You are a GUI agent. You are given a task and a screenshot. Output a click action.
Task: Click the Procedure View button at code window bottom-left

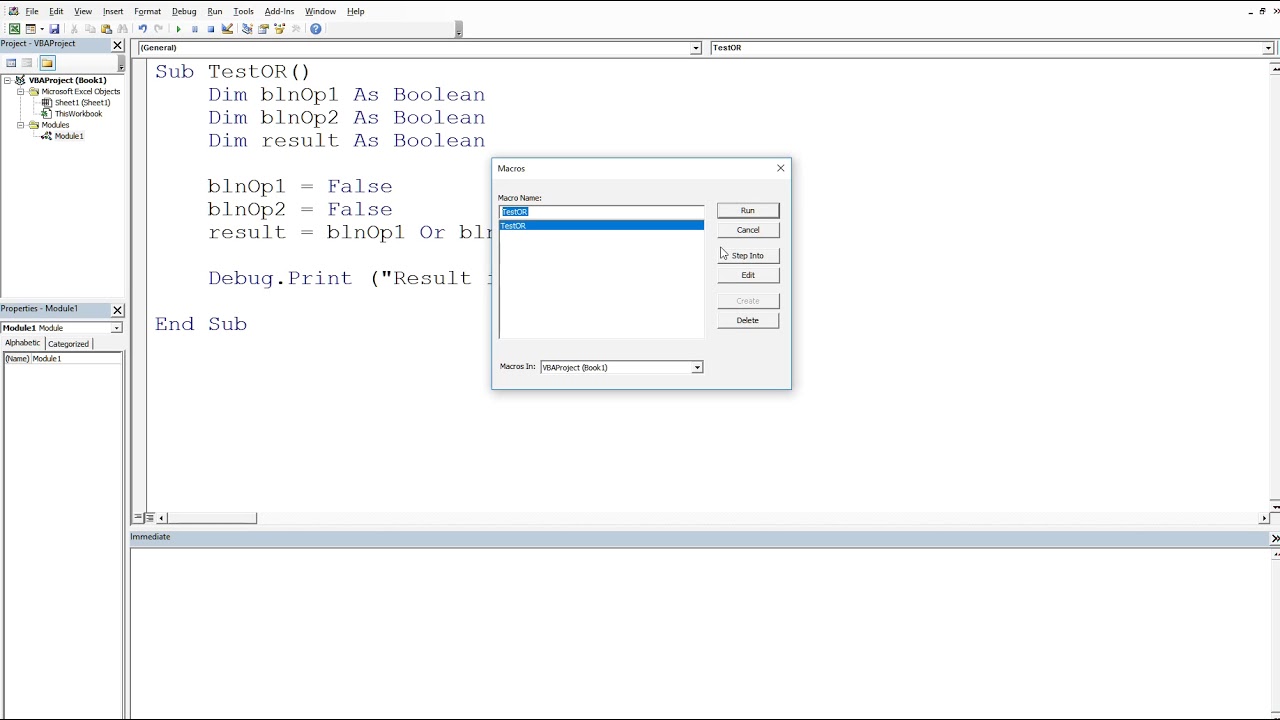tap(138, 518)
